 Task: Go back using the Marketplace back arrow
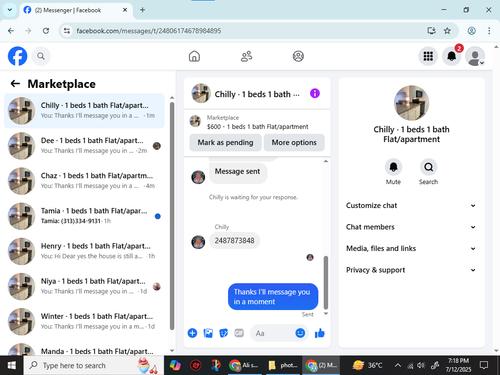coord(15,84)
